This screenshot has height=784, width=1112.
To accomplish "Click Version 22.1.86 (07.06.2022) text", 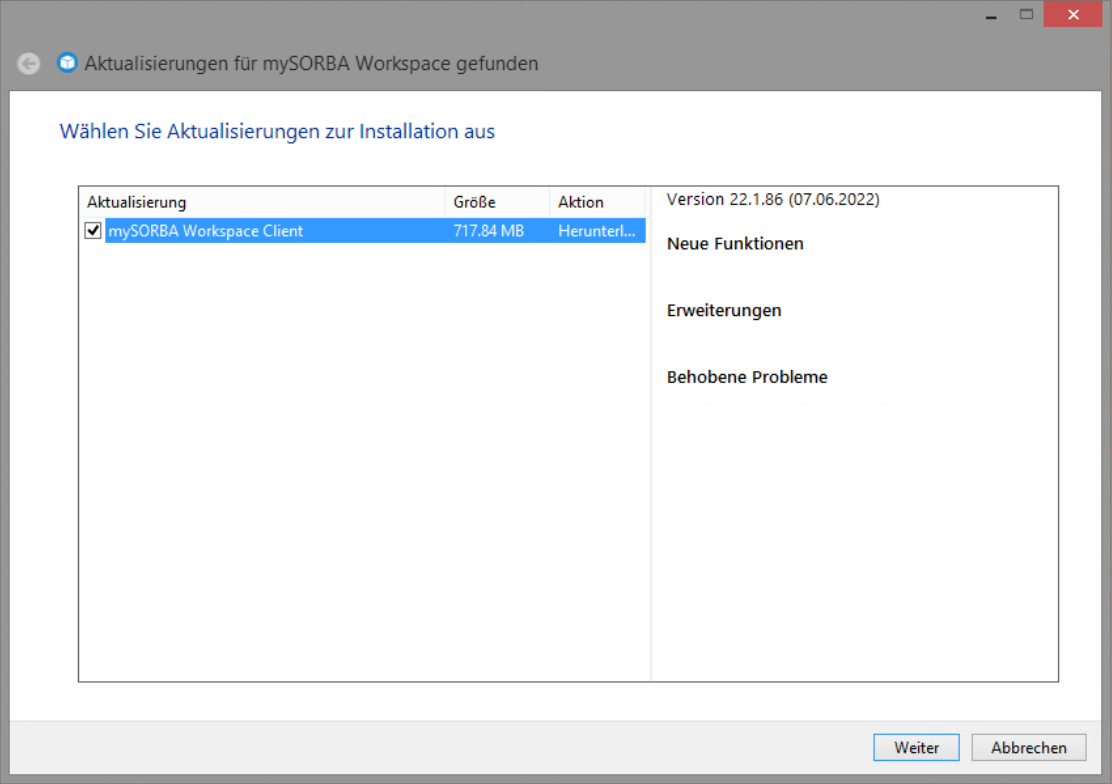I will 773,199.
